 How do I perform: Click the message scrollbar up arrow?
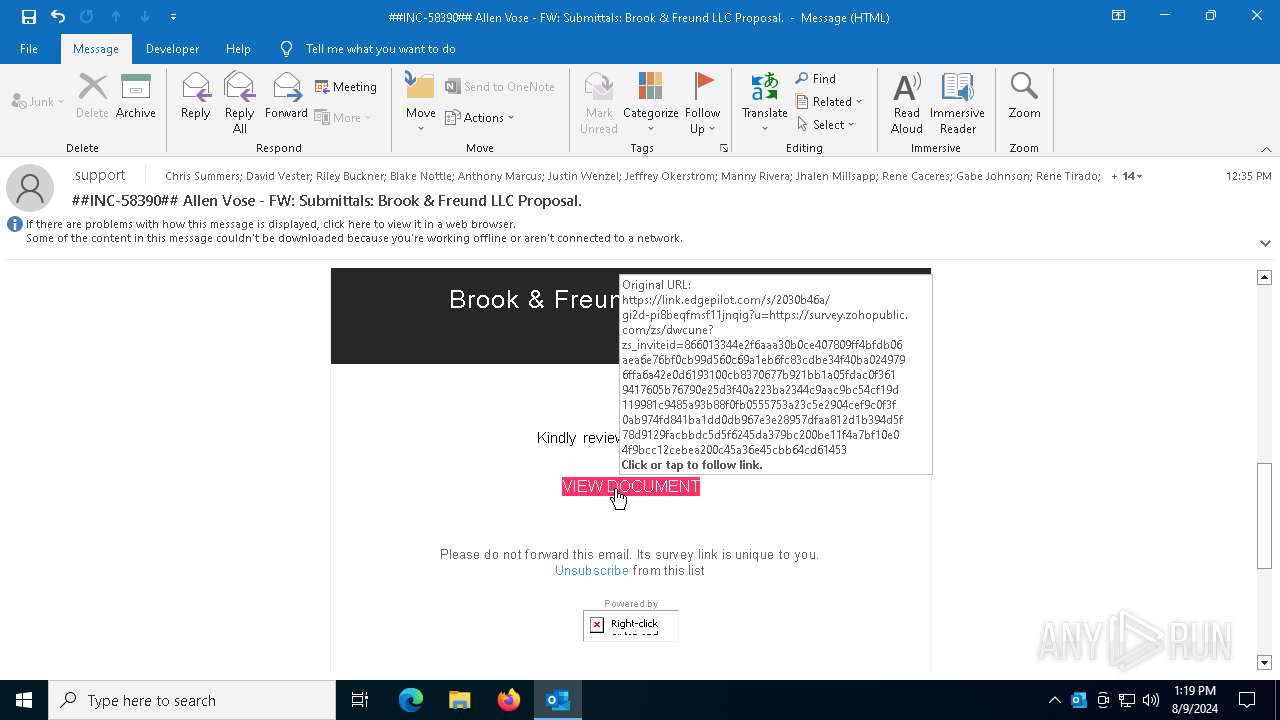(x=1264, y=277)
